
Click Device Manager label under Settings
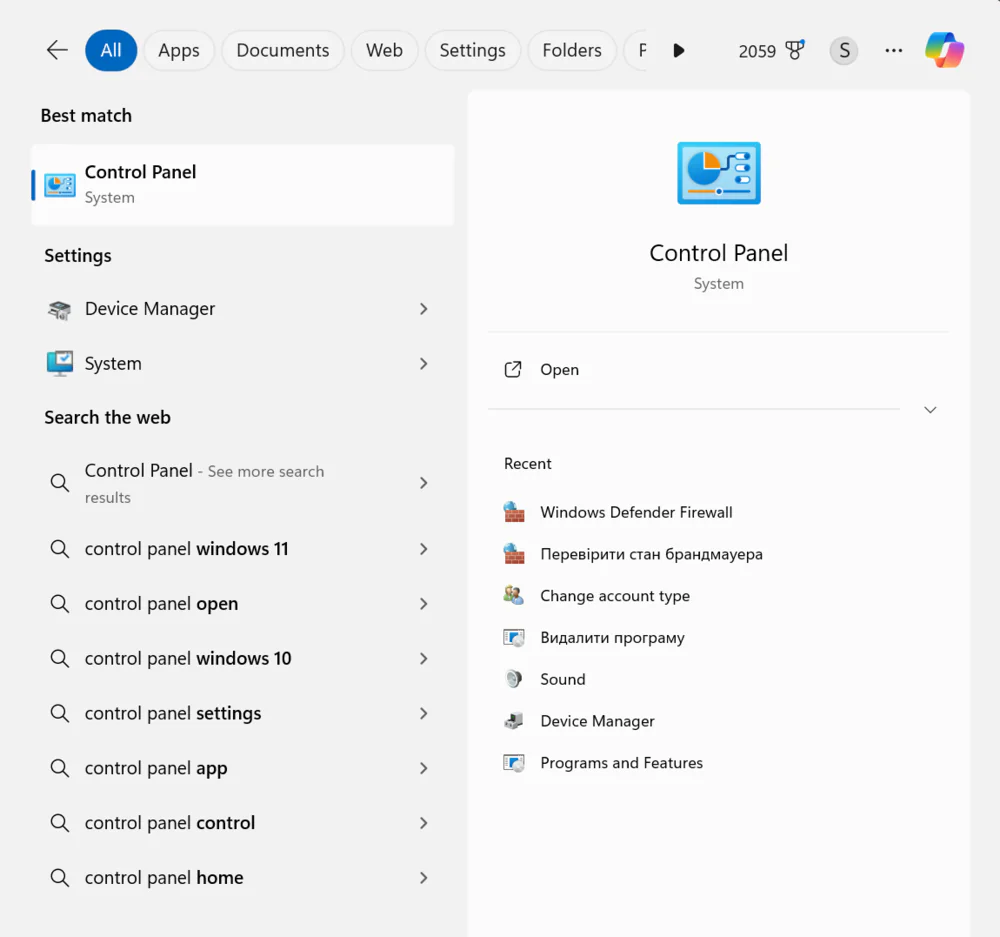150,309
